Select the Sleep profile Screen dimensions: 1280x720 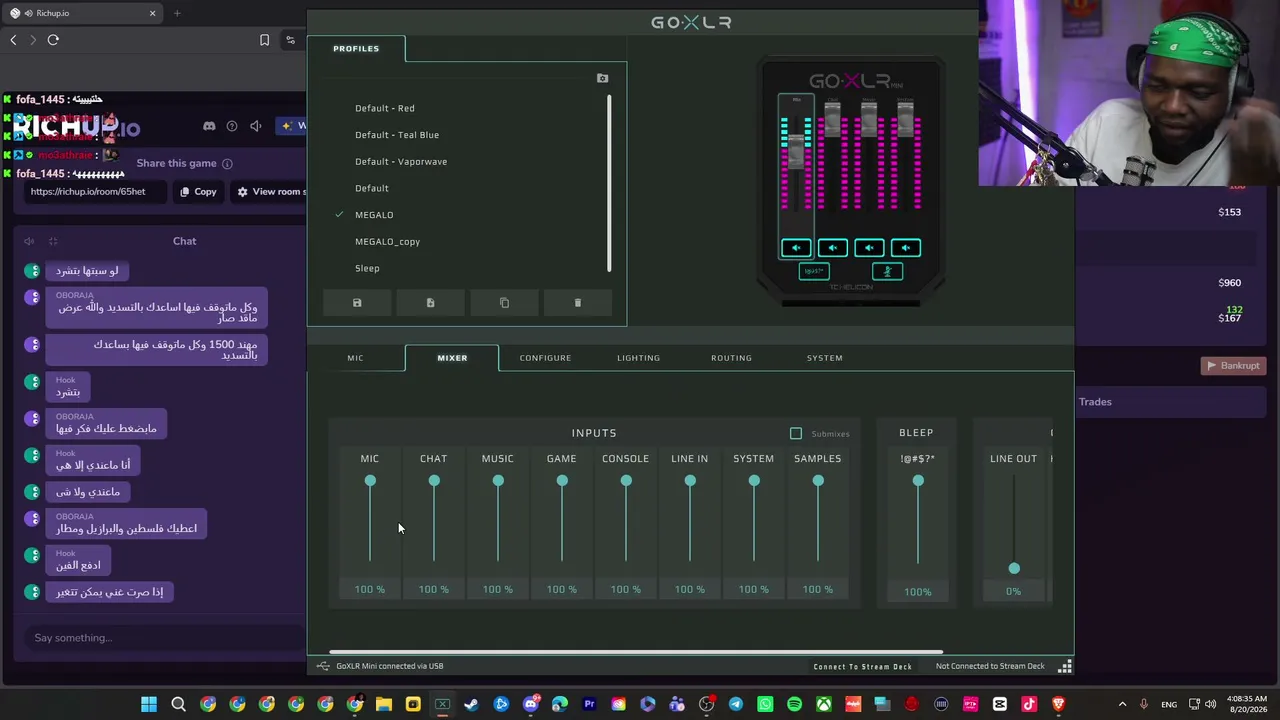(x=367, y=268)
